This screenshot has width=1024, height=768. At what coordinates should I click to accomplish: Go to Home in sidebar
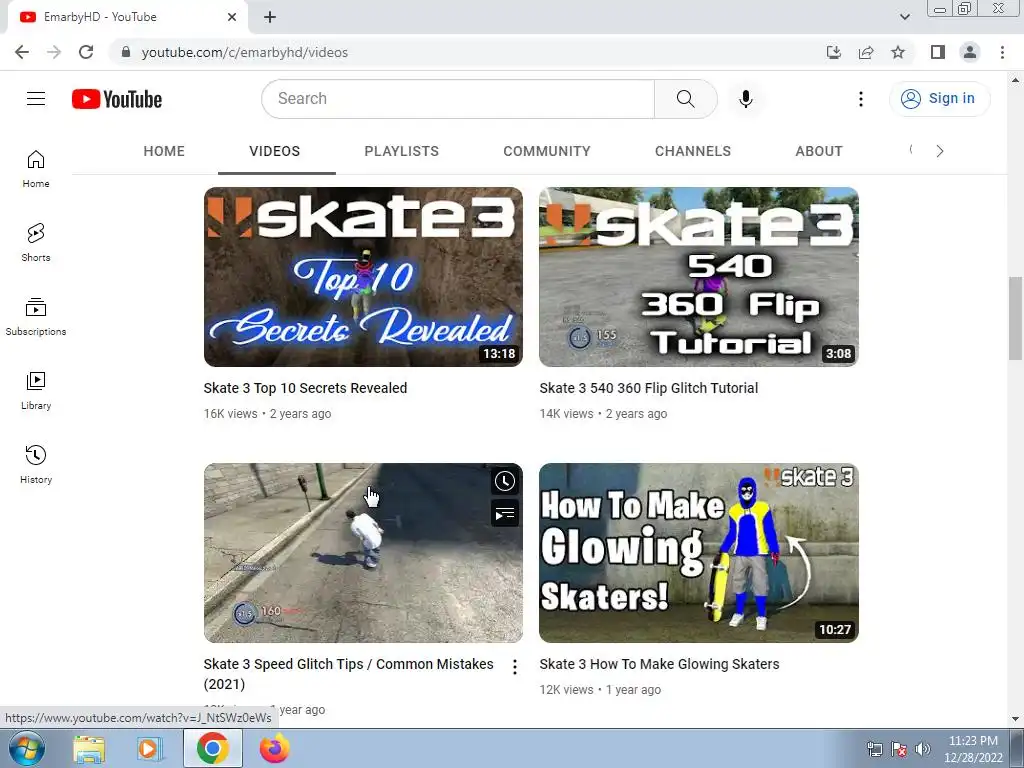36,169
